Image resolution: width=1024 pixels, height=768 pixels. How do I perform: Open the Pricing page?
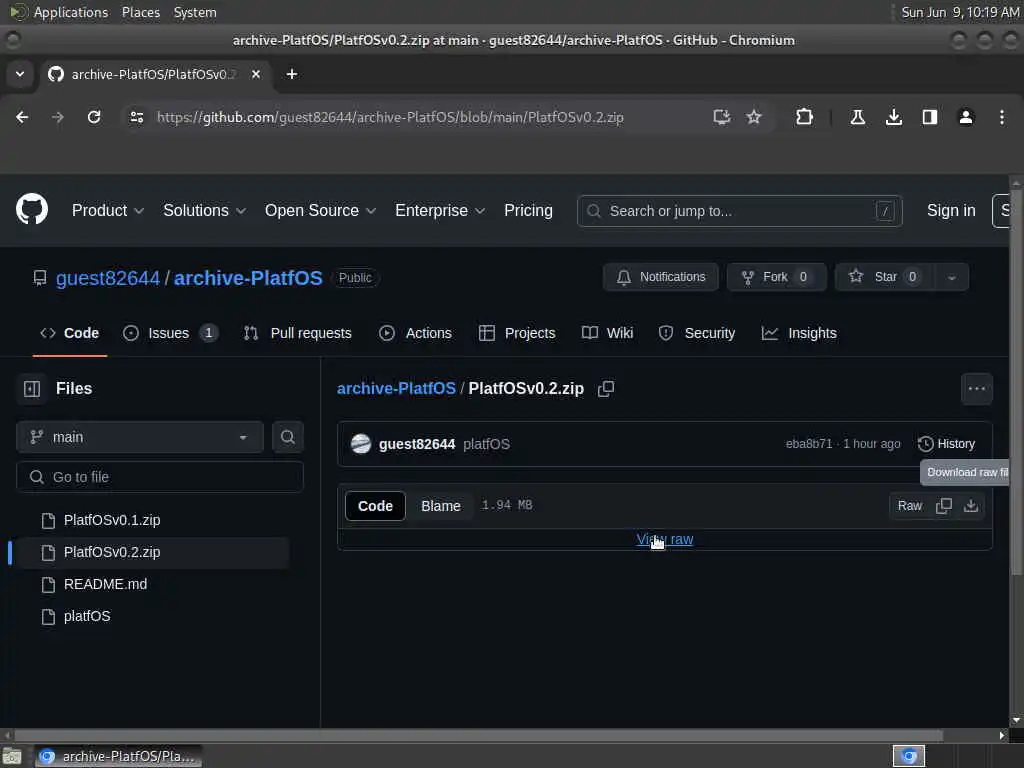click(528, 210)
